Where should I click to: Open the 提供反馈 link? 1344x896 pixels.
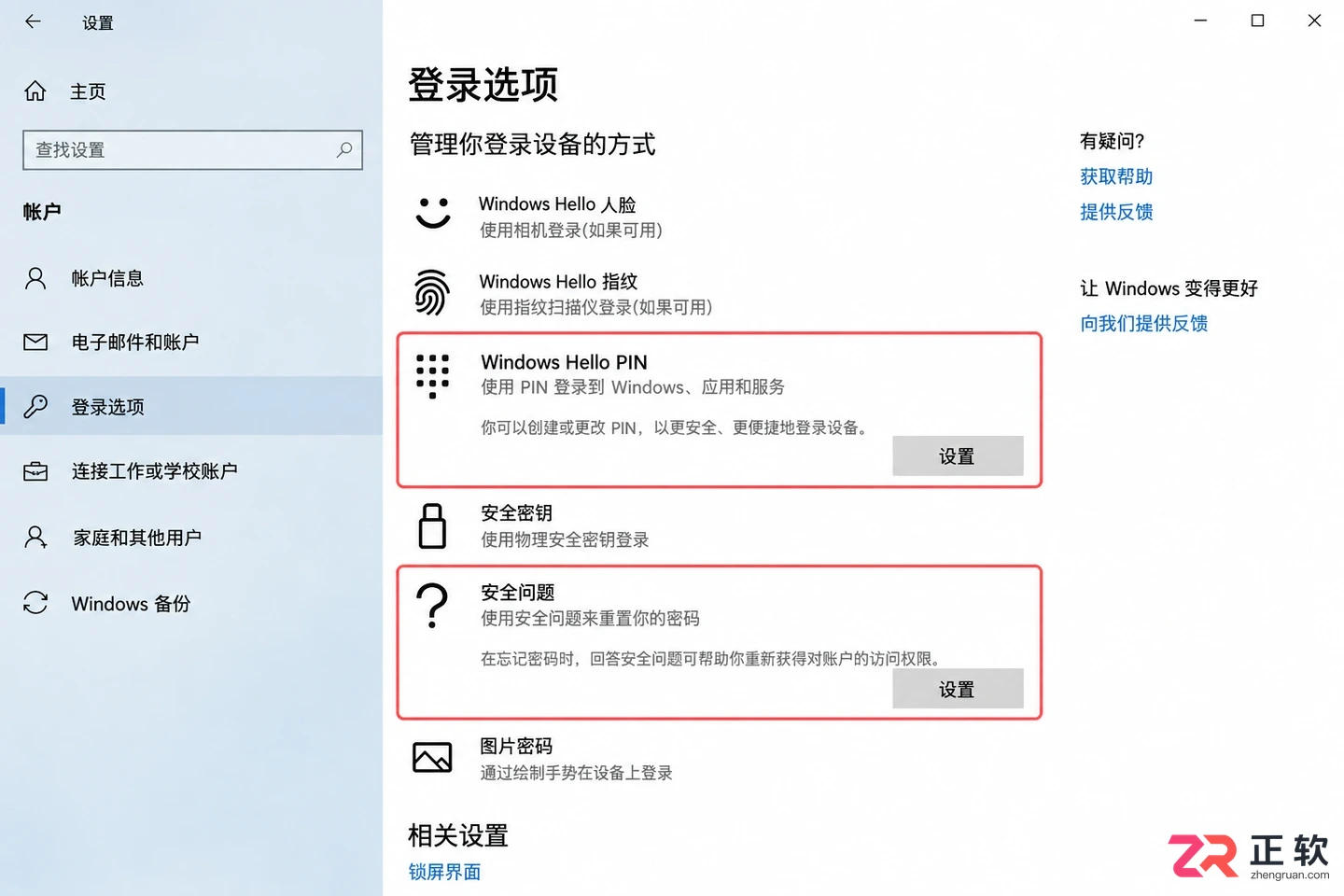point(1116,212)
